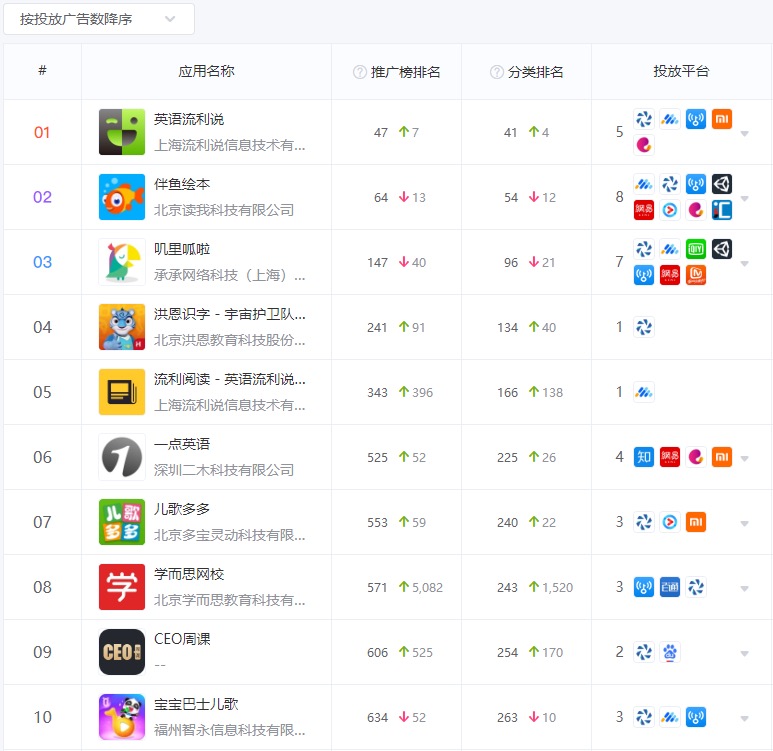Image resolution: width=773 pixels, height=751 pixels.
Task: Click the 学而思网校 red app icon
Action: [122, 587]
